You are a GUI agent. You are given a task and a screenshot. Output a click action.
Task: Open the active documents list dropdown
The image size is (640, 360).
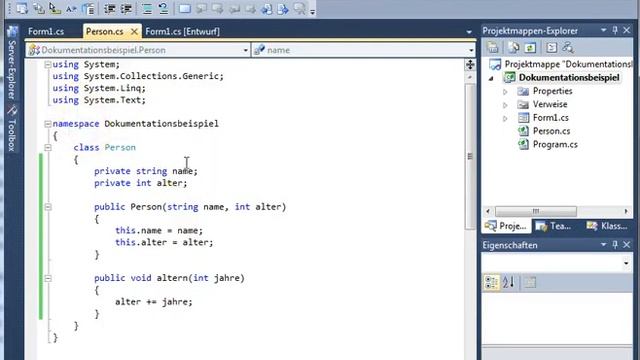click(x=469, y=32)
